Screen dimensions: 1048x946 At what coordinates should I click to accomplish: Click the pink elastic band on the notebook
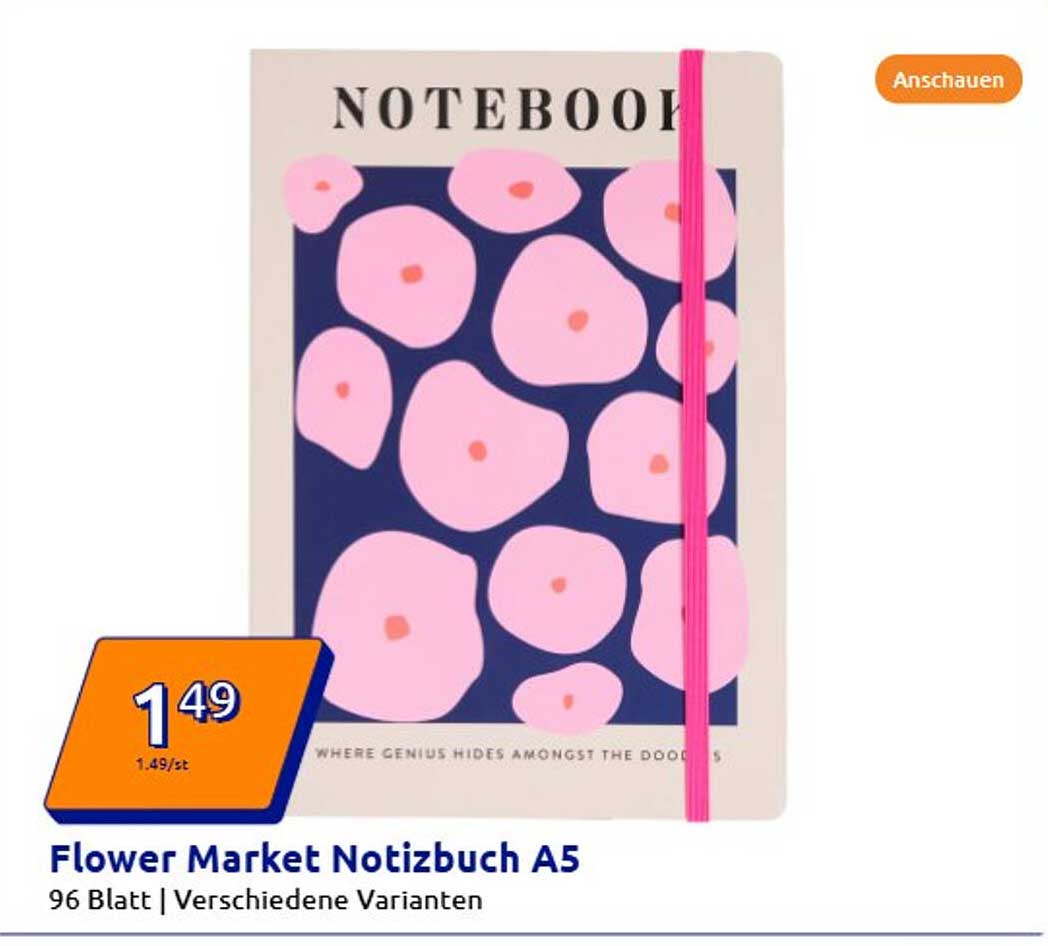694,435
